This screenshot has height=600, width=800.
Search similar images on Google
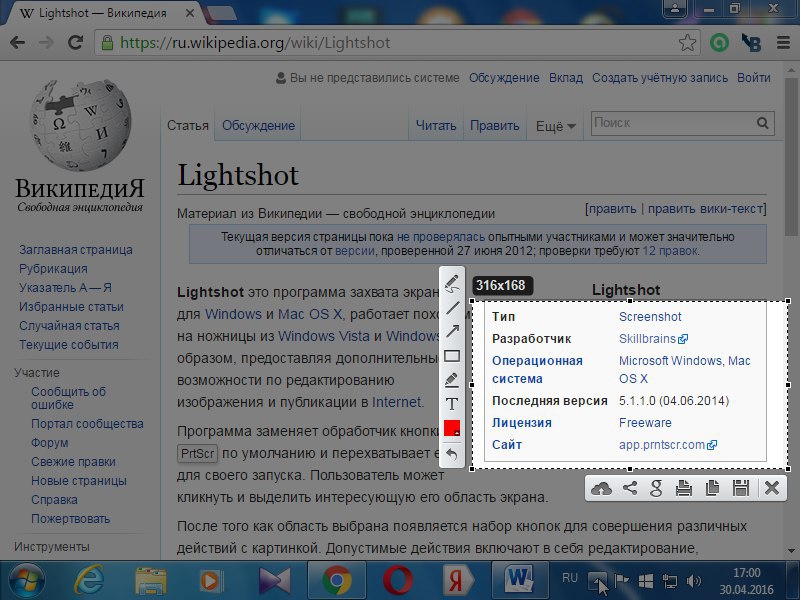(657, 488)
